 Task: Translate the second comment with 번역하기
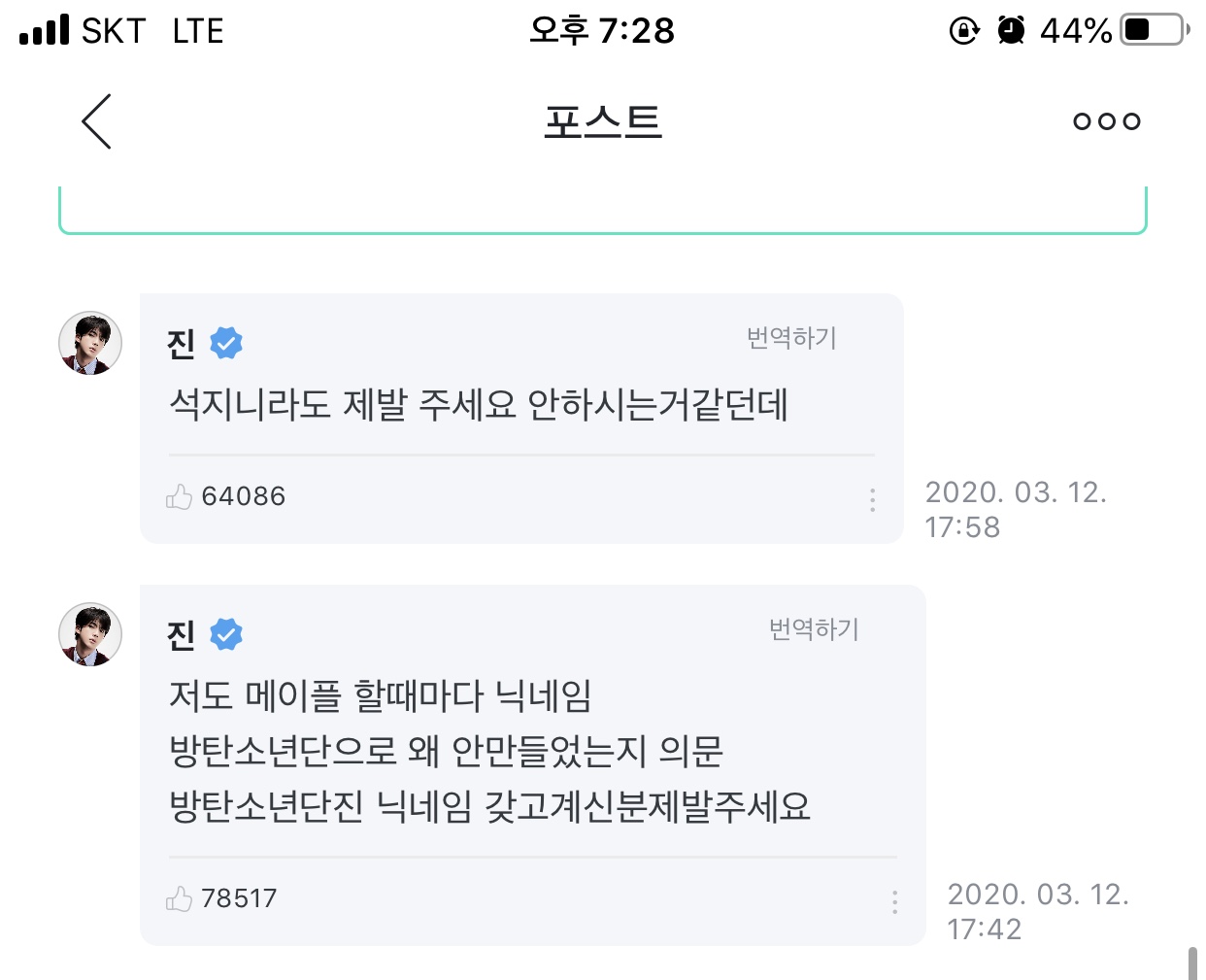[x=814, y=629]
